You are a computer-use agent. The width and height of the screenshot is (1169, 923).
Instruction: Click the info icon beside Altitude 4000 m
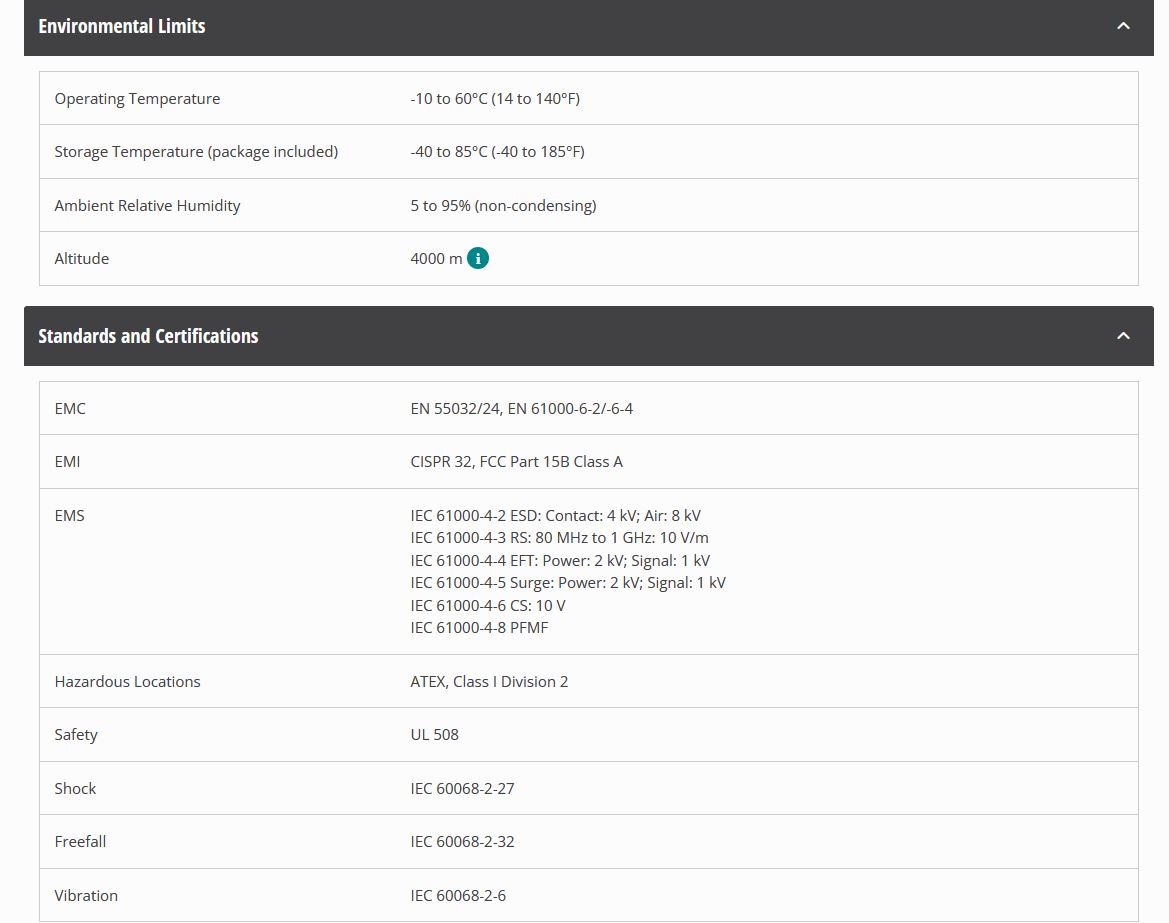pos(478,259)
